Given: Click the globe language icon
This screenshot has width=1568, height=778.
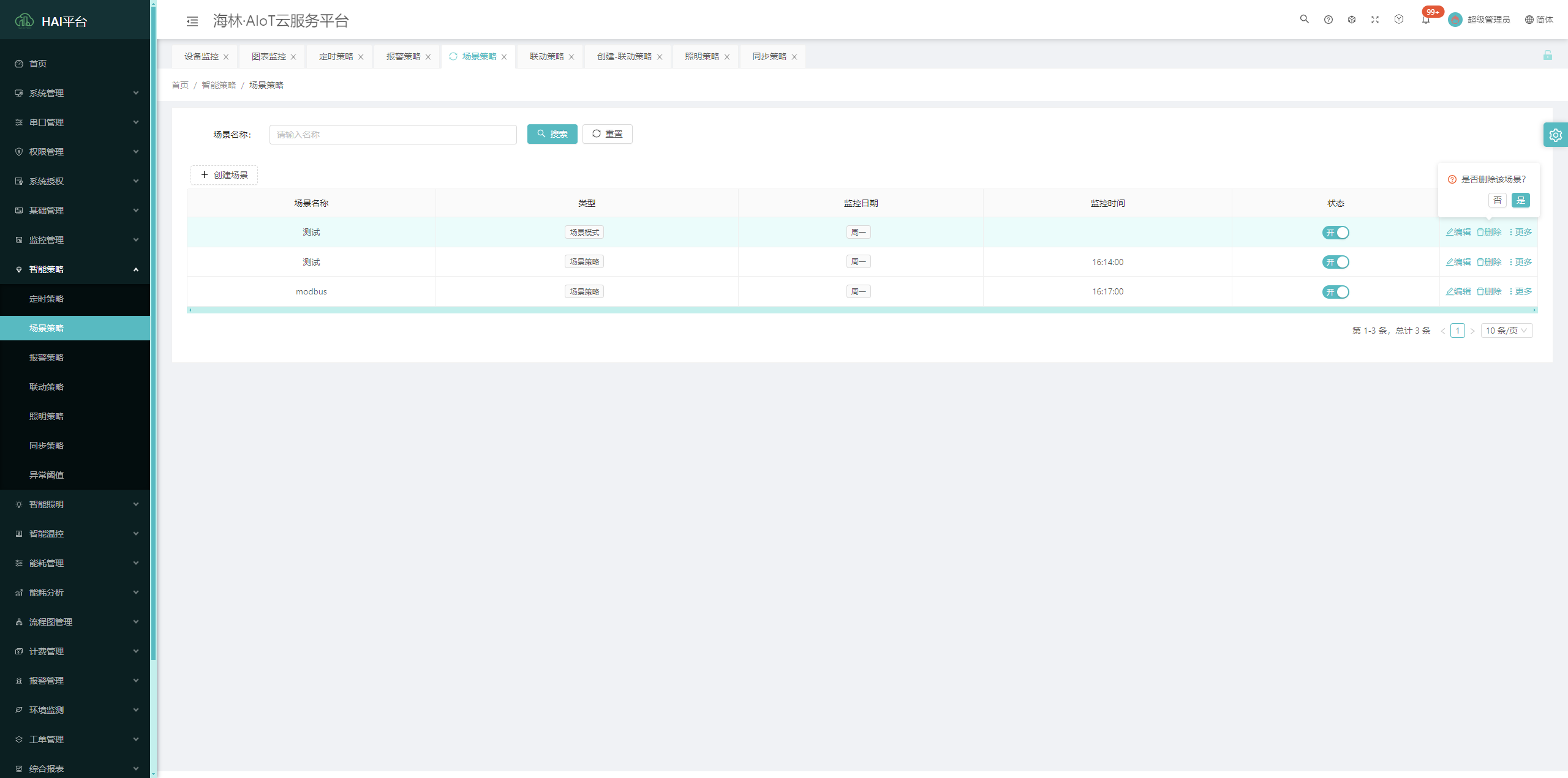Looking at the screenshot, I should tap(1529, 20).
